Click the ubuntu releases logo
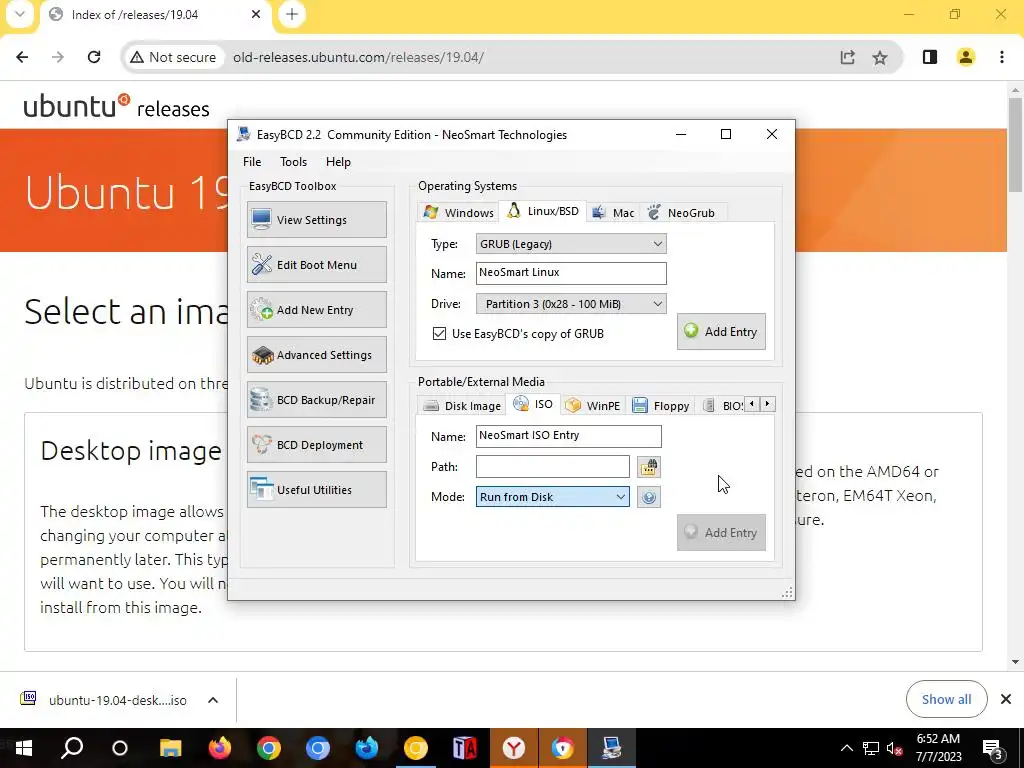The image size is (1024, 768). (116, 106)
